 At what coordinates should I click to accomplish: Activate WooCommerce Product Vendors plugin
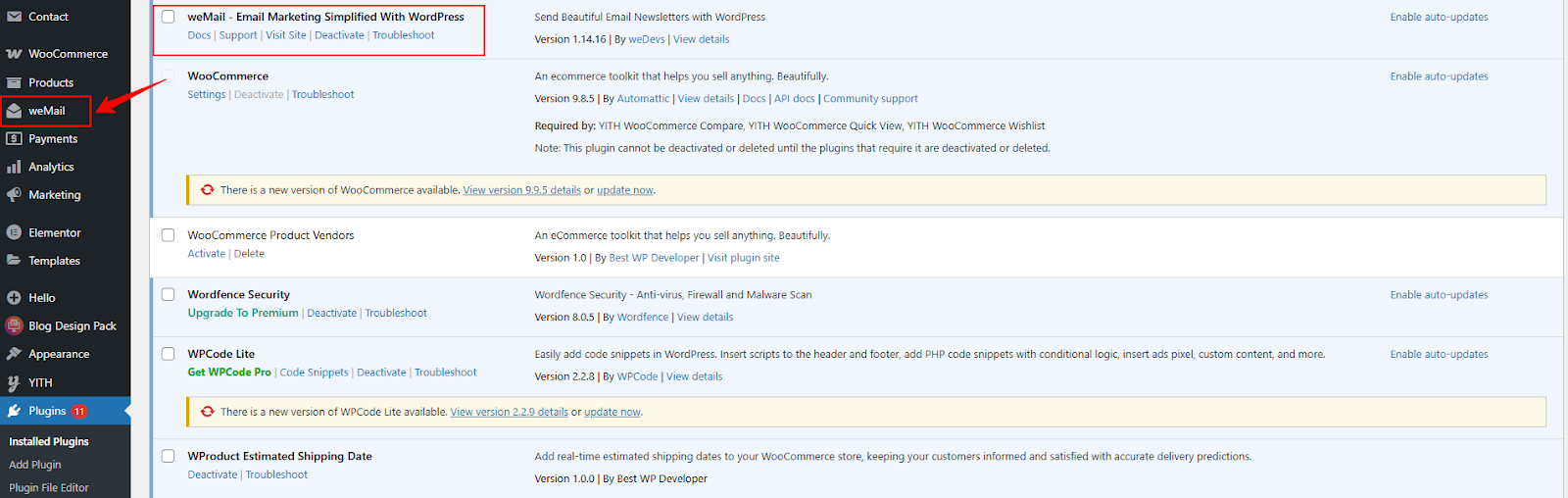click(x=207, y=254)
